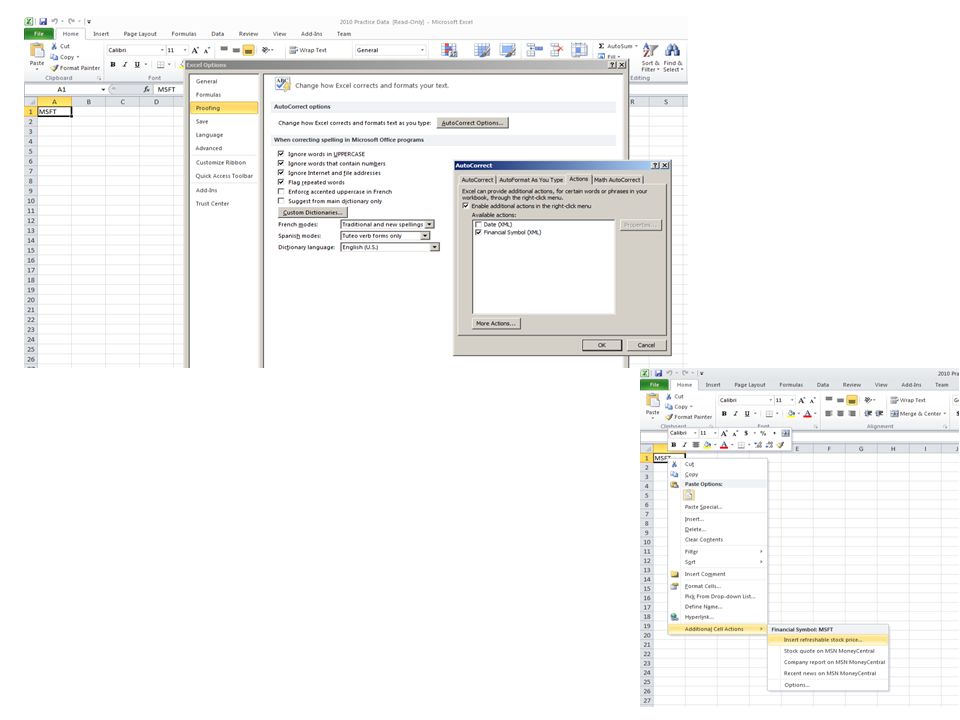Click help question mark on Excel Options title bar

612,64
